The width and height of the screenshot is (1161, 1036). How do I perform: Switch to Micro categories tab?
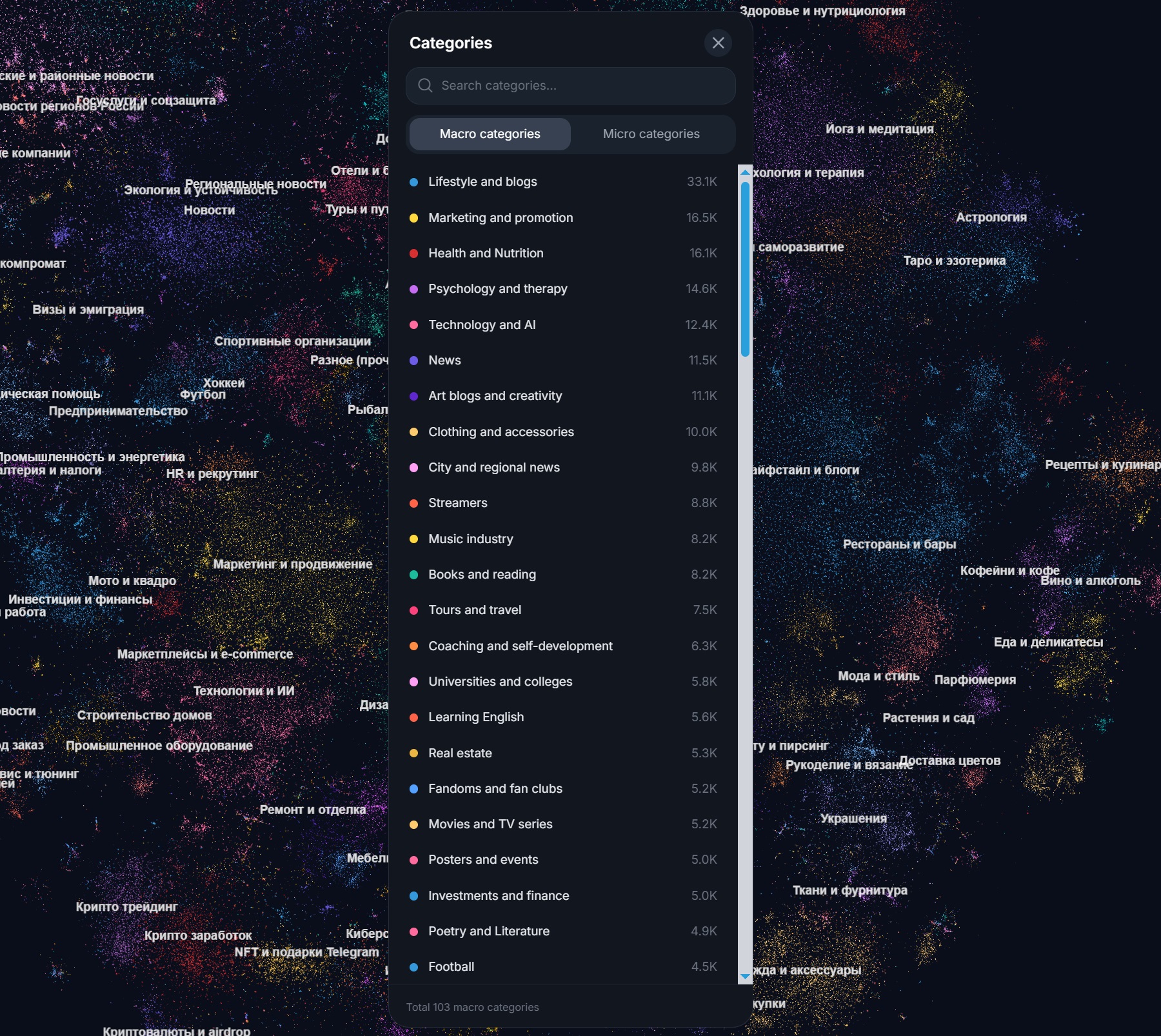pyautogui.click(x=651, y=134)
